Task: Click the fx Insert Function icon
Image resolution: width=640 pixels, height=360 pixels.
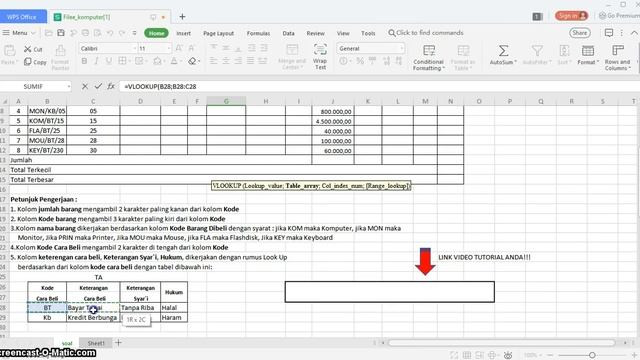Action: pos(111,87)
